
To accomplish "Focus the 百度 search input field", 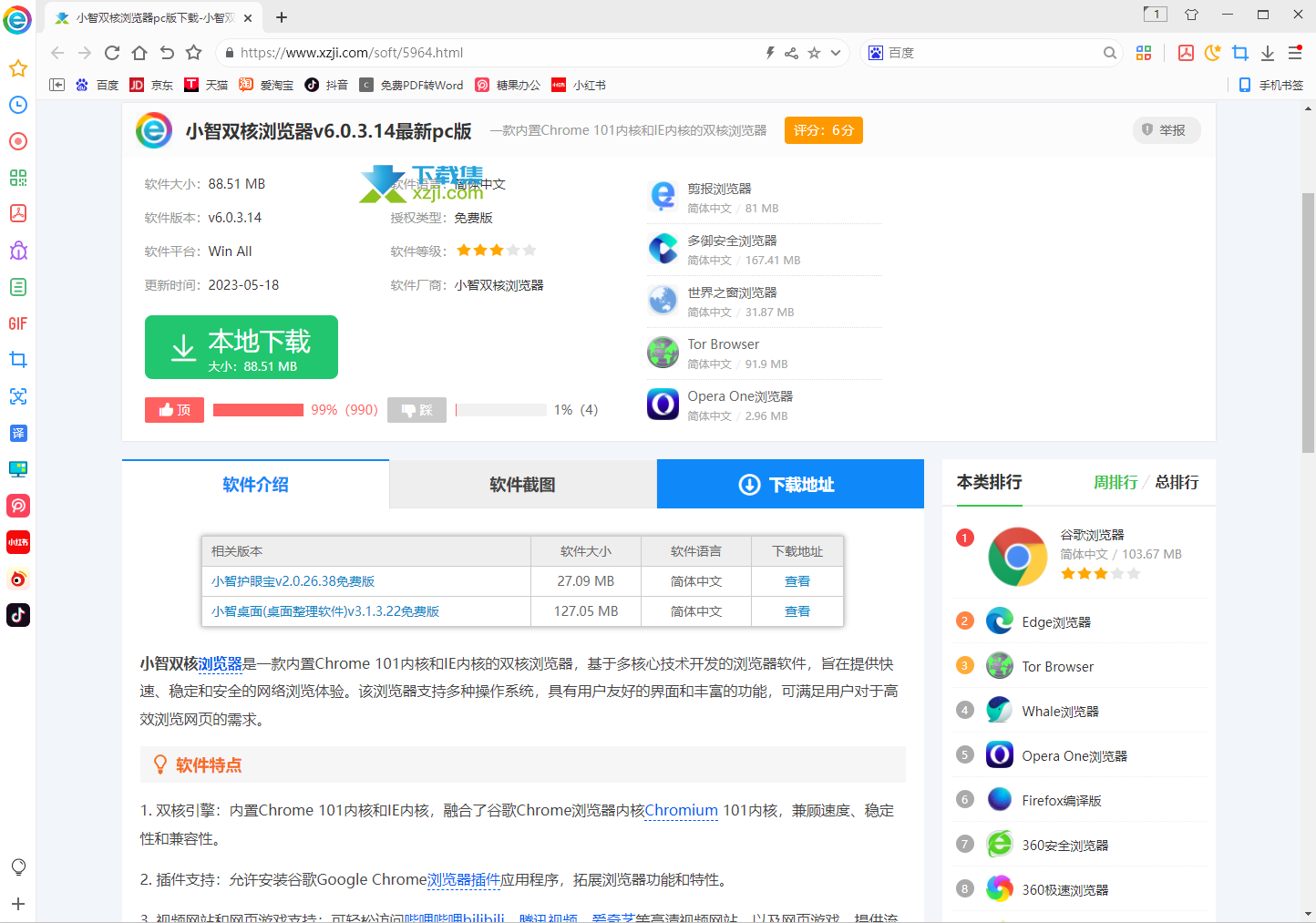I will point(992,53).
